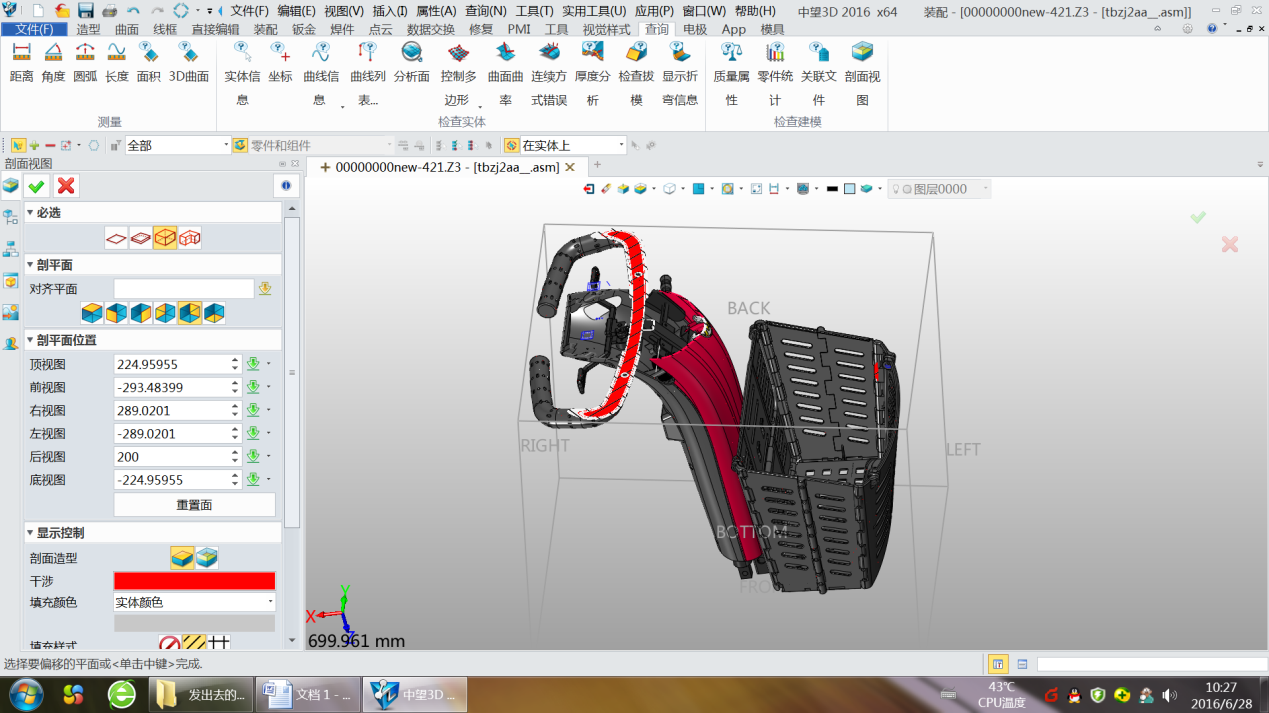Viewport: 1269px width, 713px height.
Task: Collapse the 剖平面位置 section
Action: click(30, 340)
